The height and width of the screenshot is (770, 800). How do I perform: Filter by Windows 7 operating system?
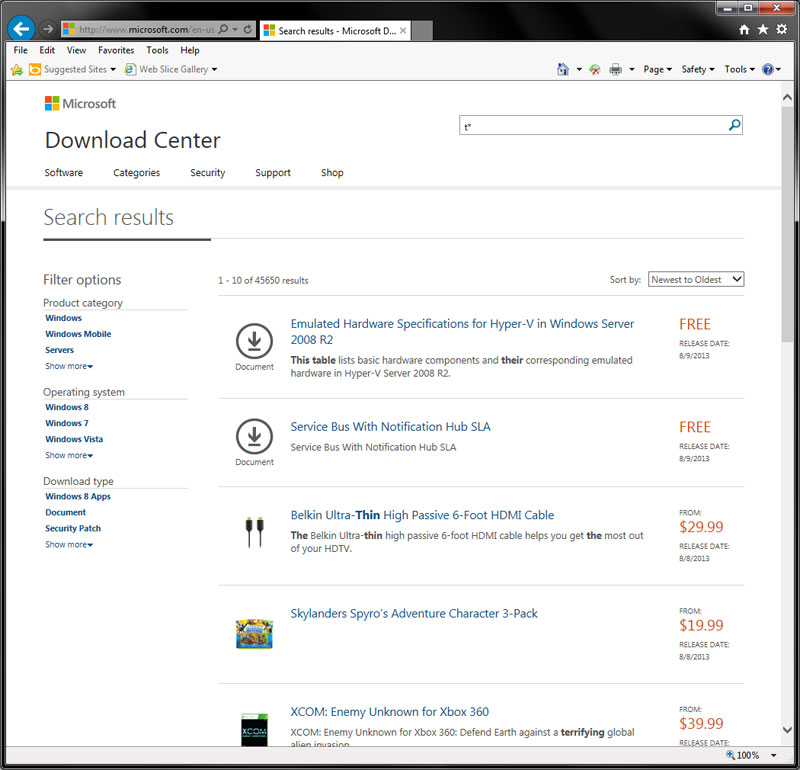click(x=67, y=423)
